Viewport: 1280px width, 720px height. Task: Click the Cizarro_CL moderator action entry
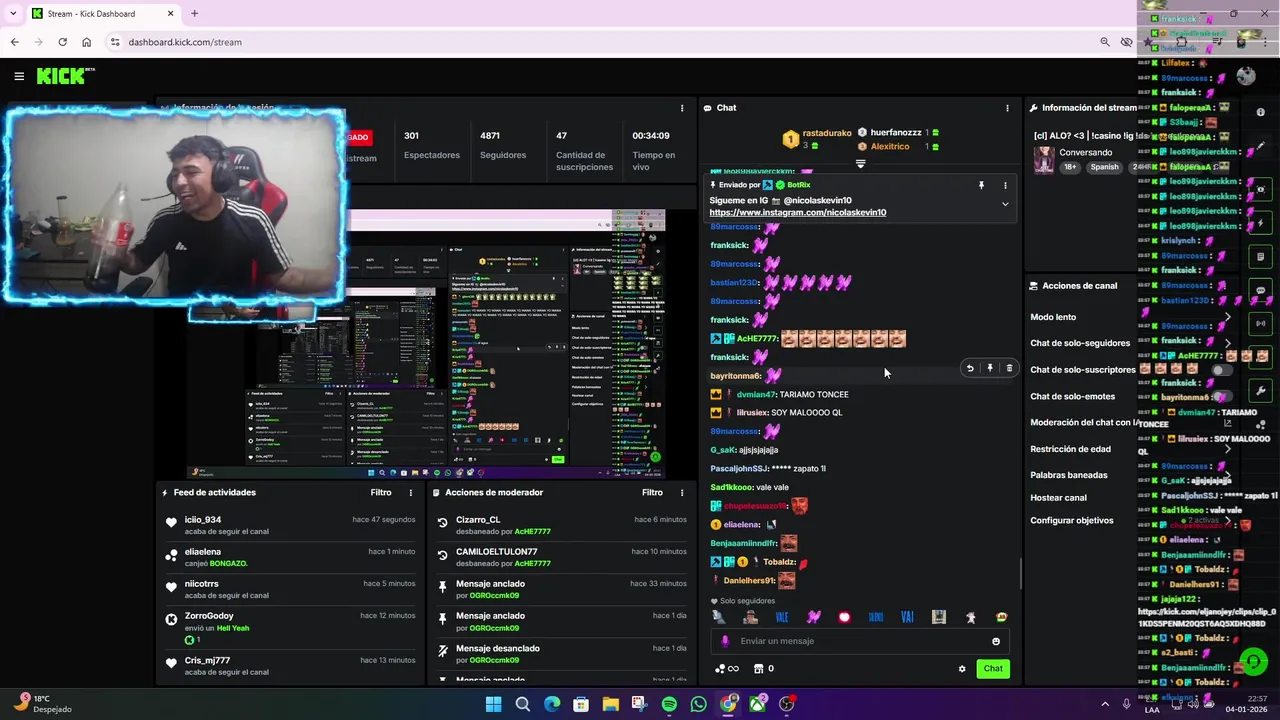(x=563, y=526)
